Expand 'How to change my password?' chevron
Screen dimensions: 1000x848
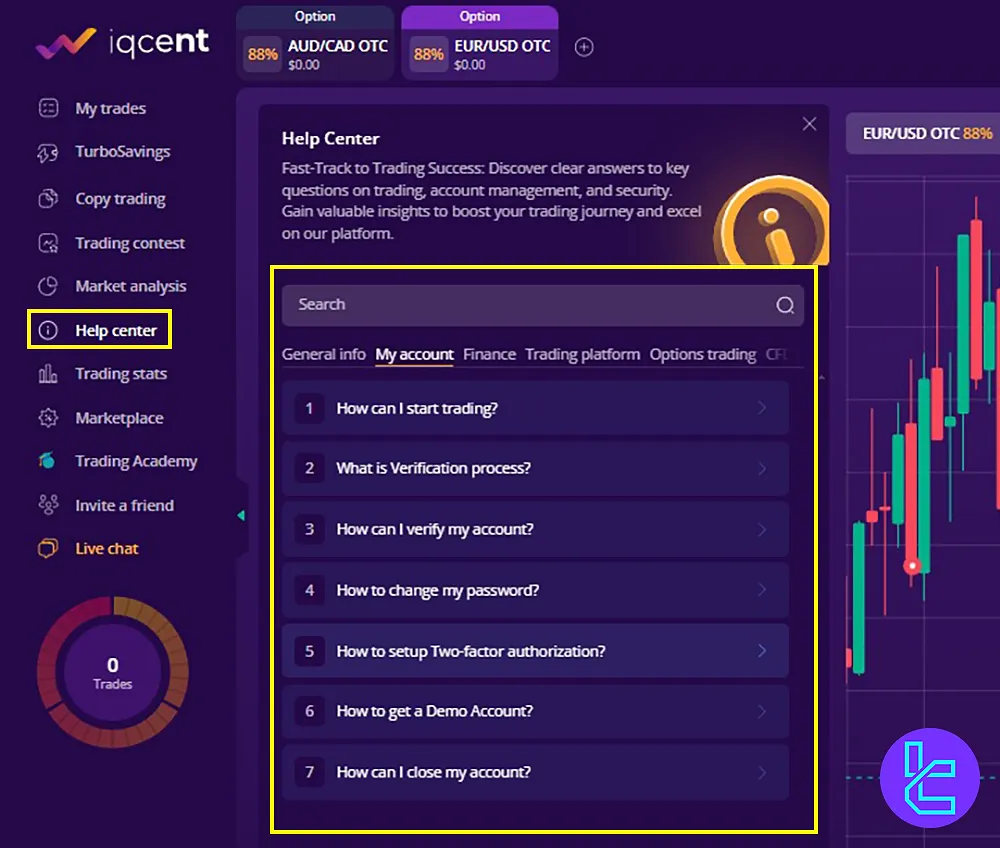[x=761, y=590]
